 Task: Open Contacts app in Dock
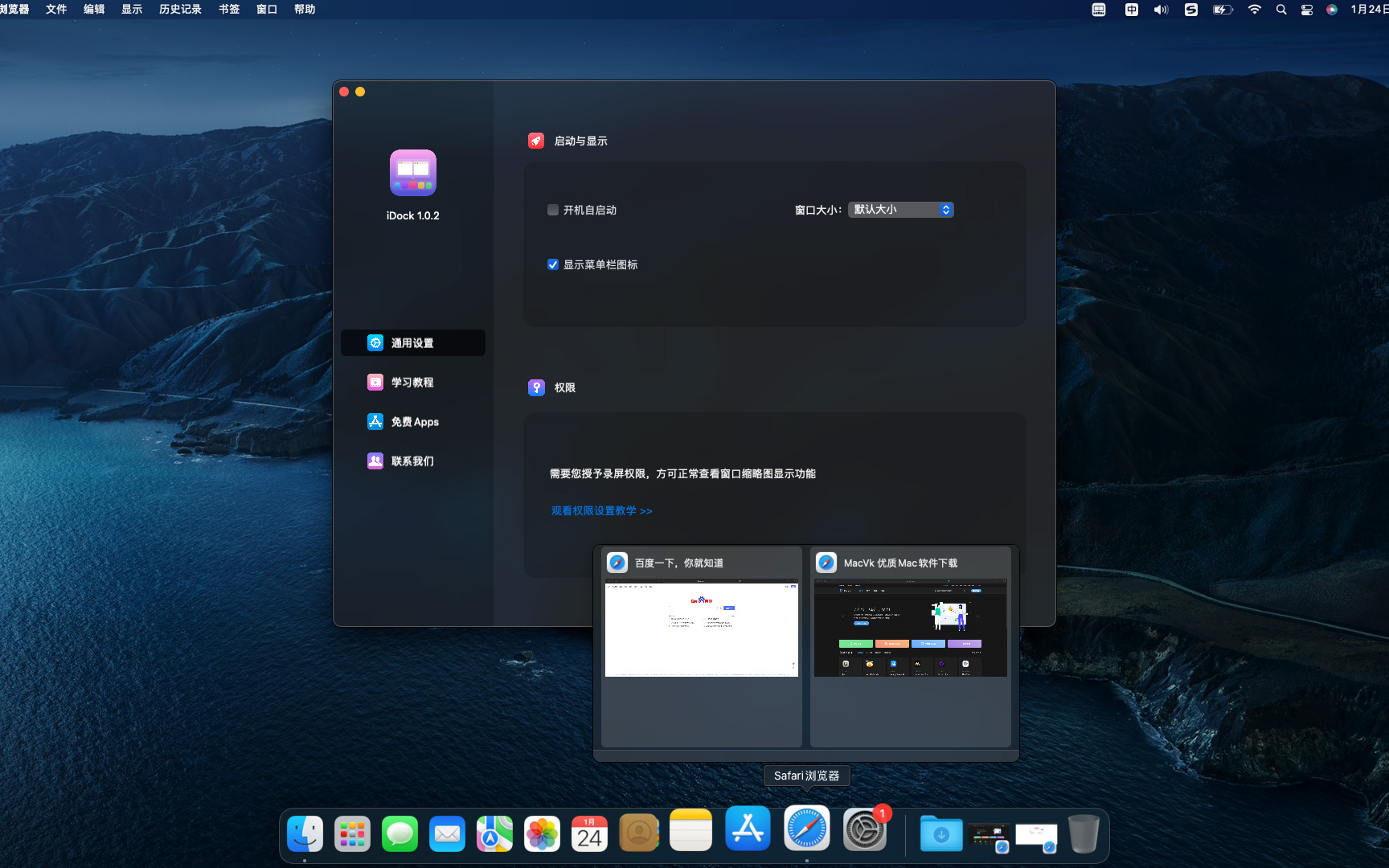tap(639, 833)
